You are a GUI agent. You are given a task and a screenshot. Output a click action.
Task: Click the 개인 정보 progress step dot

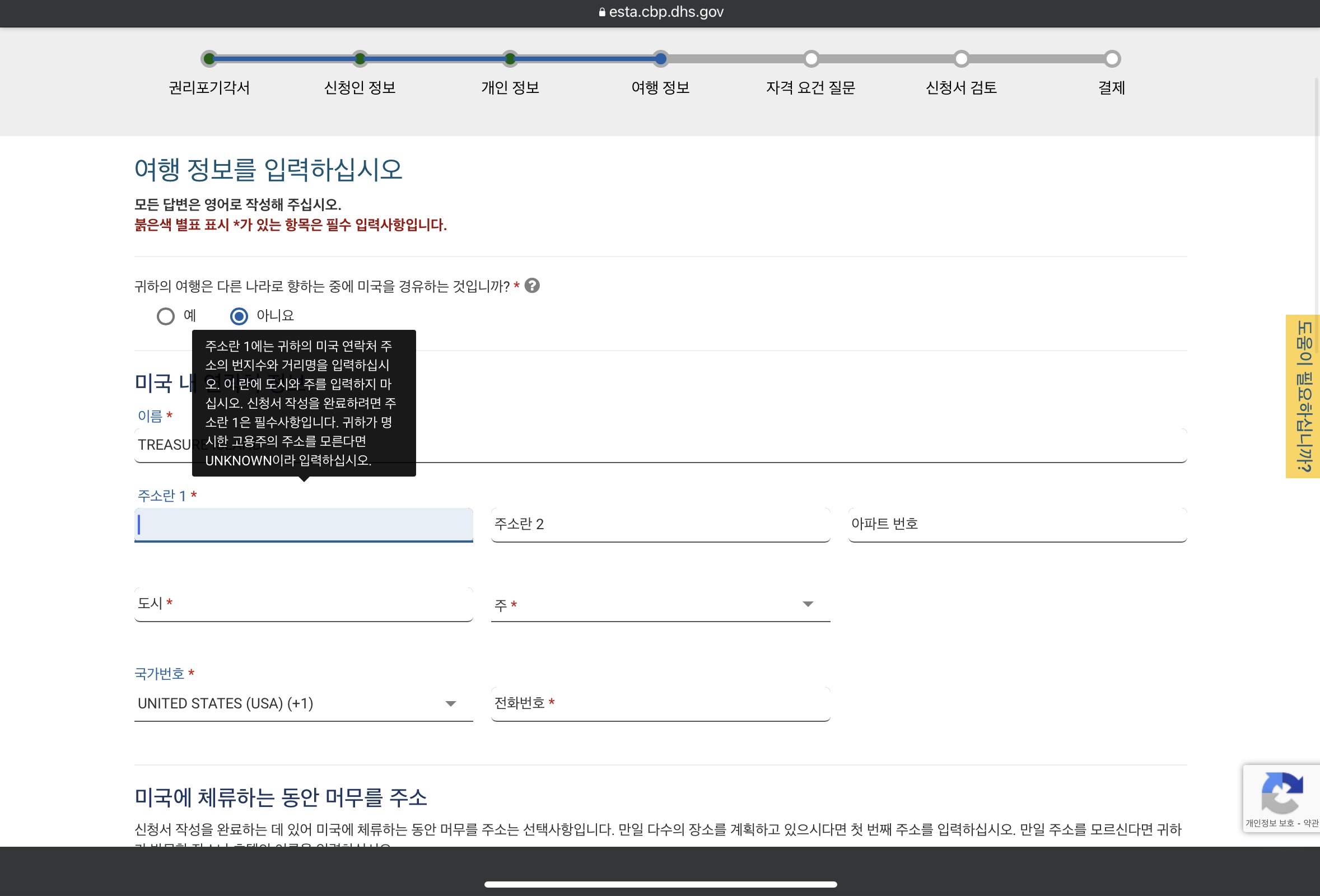(510, 58)
